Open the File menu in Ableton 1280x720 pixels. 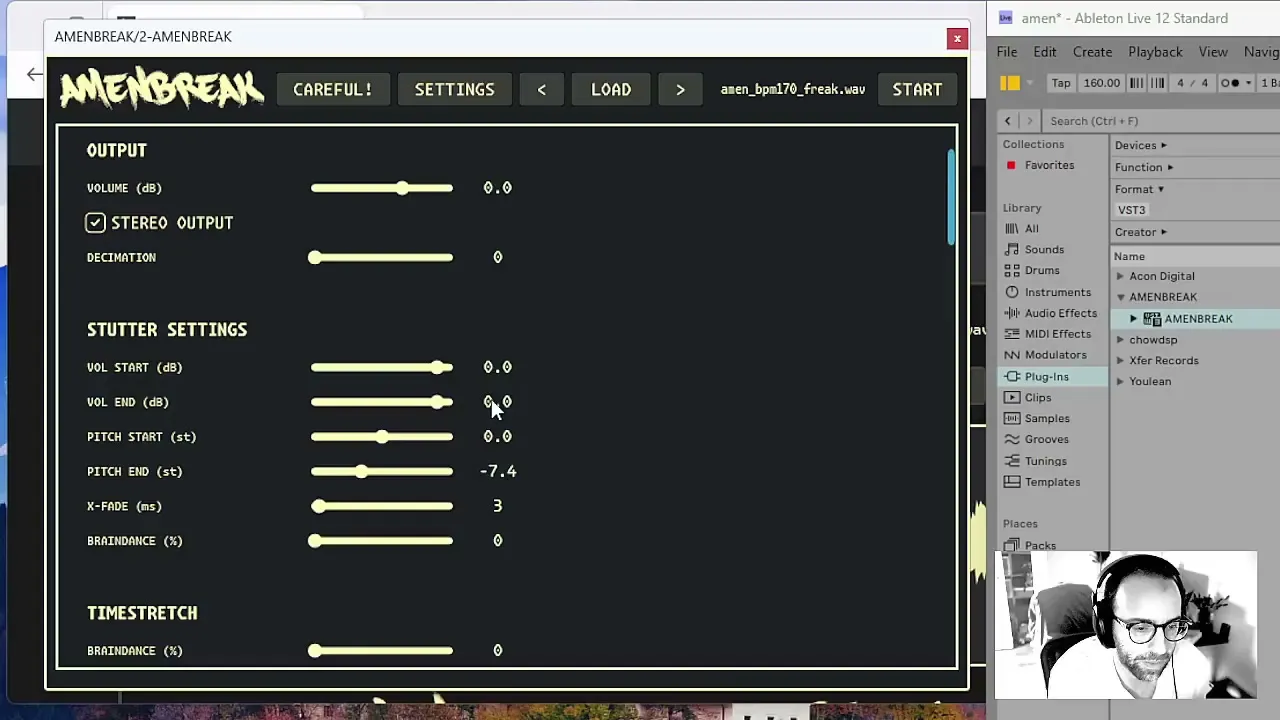1006,52
